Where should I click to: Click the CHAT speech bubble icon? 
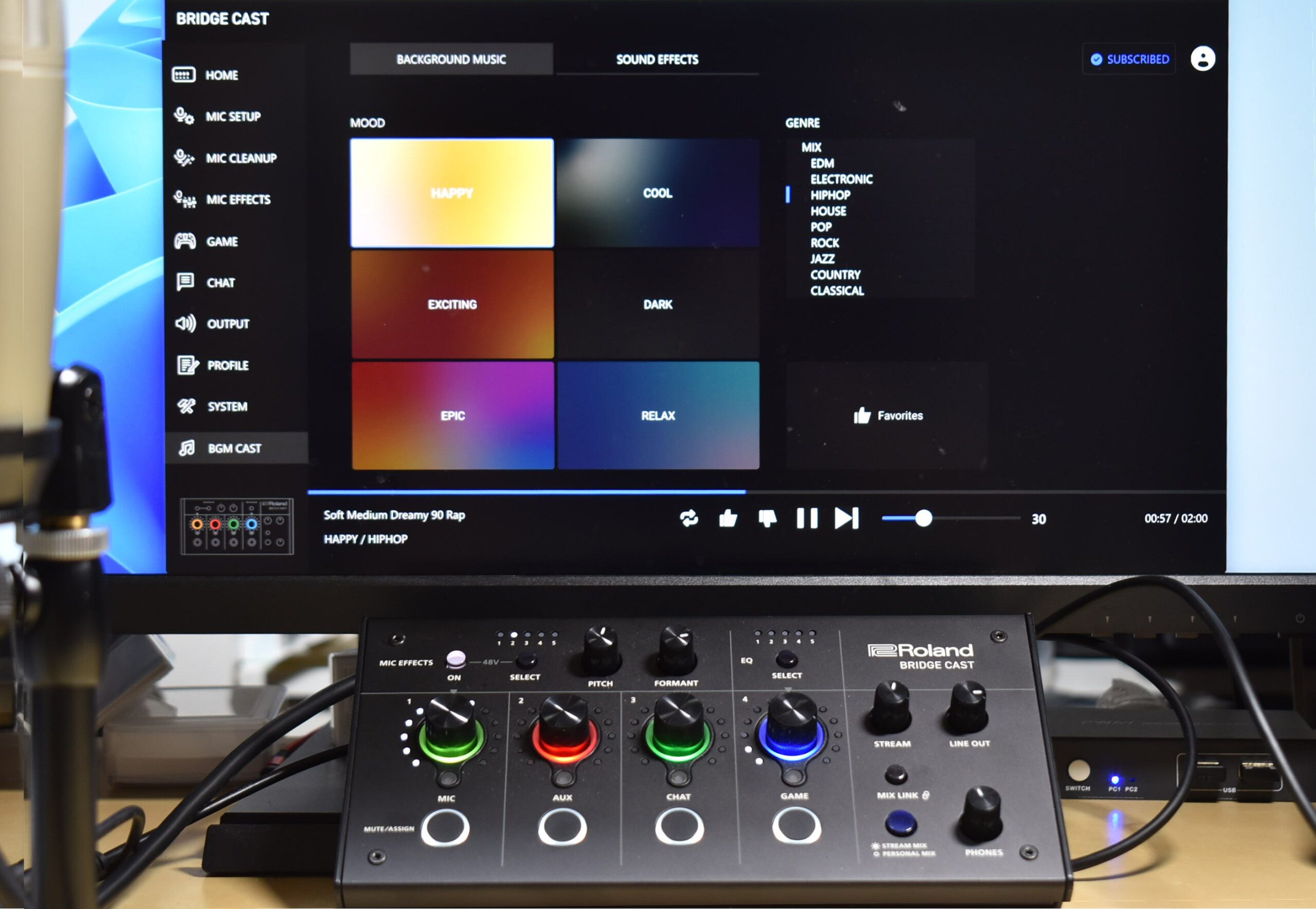185,282
